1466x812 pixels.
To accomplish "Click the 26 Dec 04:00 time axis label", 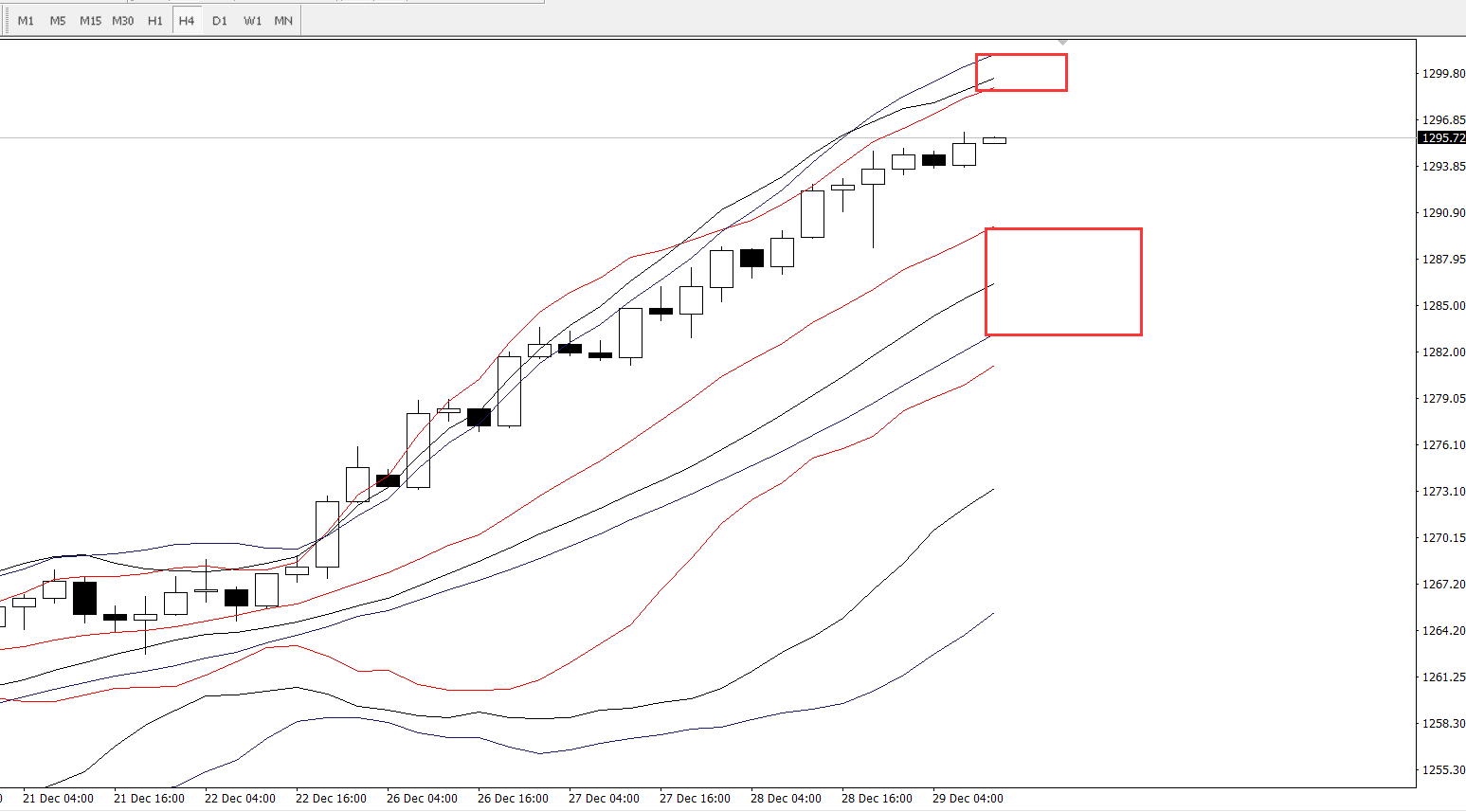I will (422, 799).
